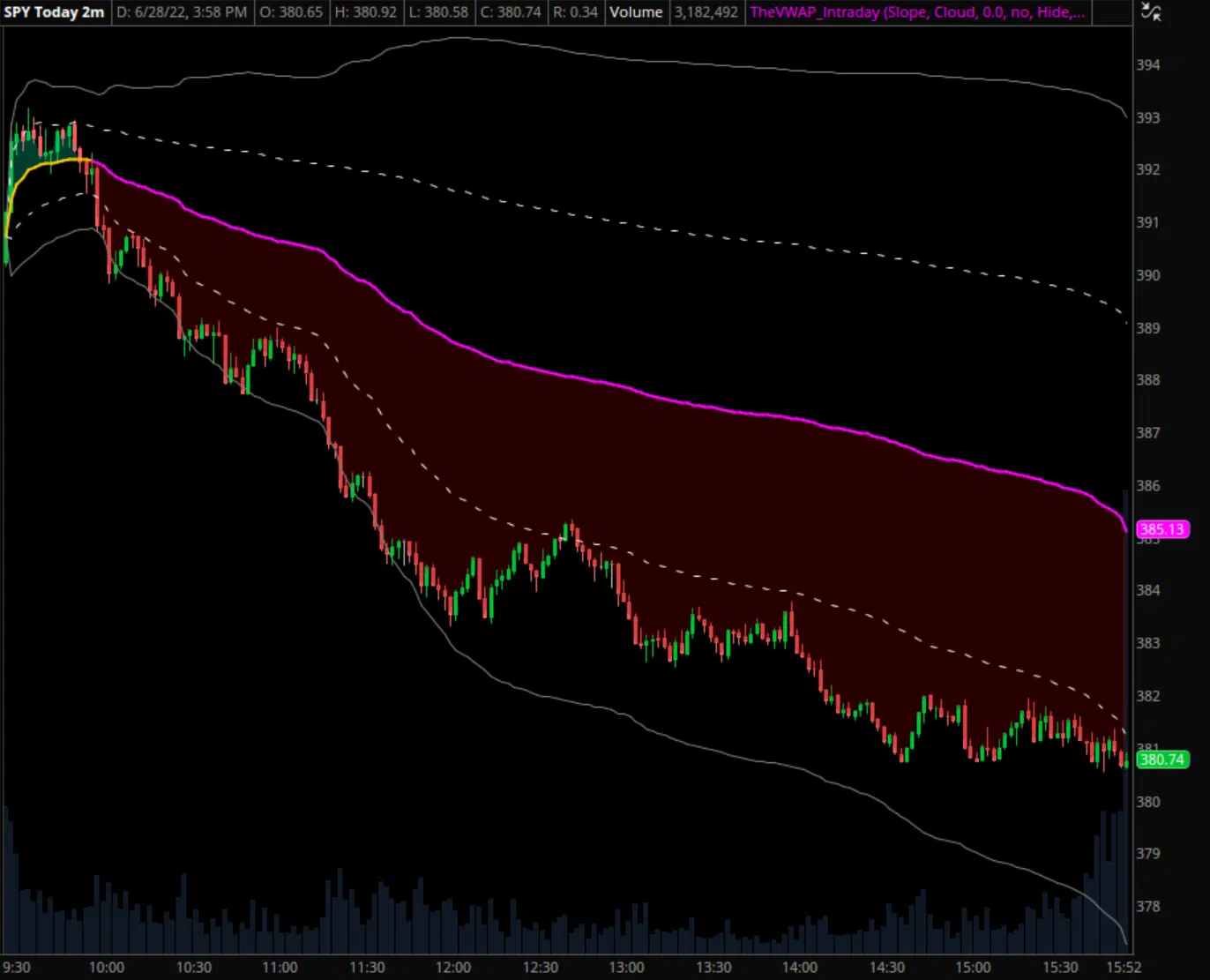Click the chart resize icon at top right
1210x980 pixels.
pos(1151,12)
